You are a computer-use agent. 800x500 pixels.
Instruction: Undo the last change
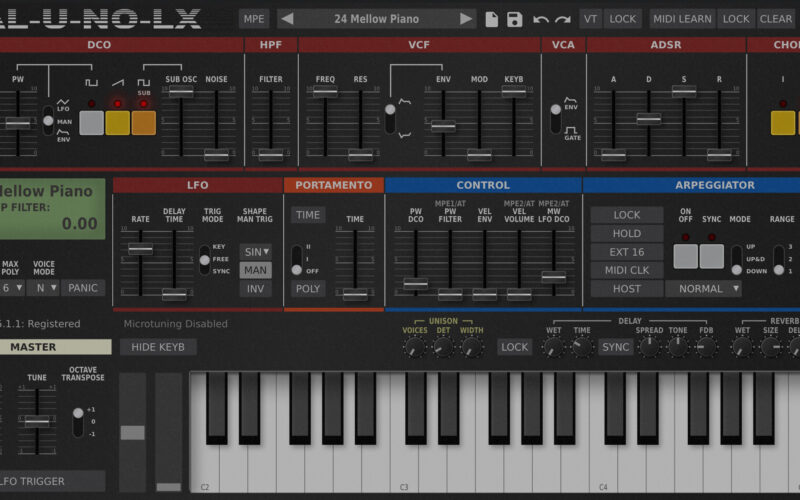pyautogui.click(x=541, y=19)
